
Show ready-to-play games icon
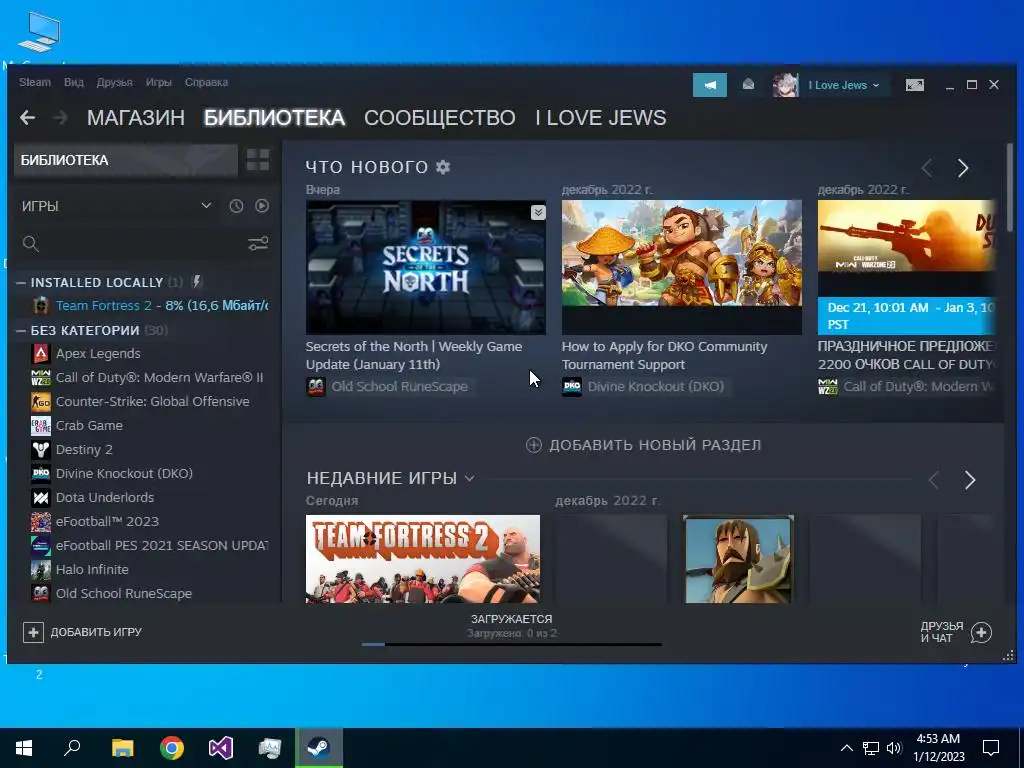(x=262, y=206)
